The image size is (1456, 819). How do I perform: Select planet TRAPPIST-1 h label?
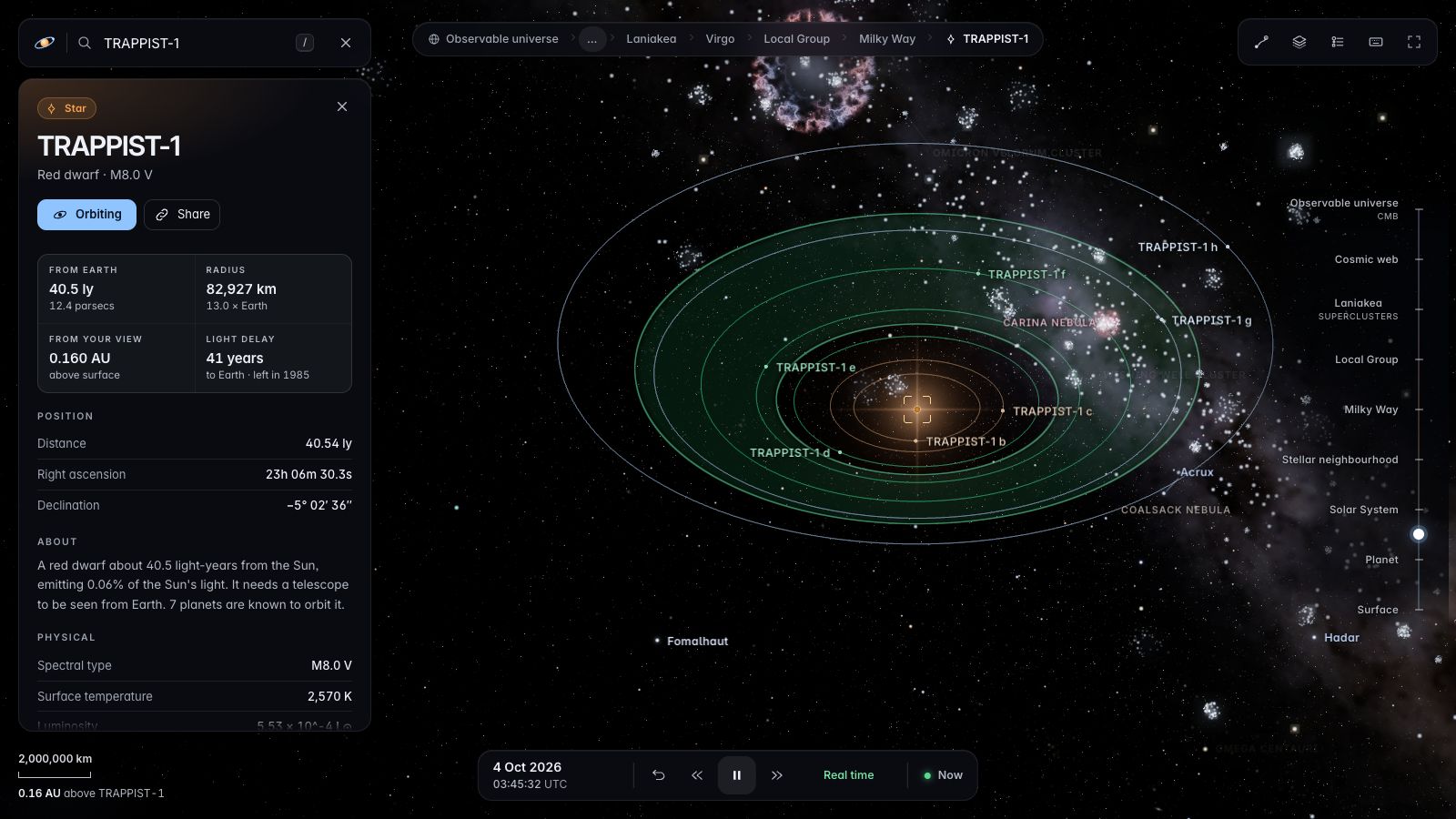(1178, 247)
